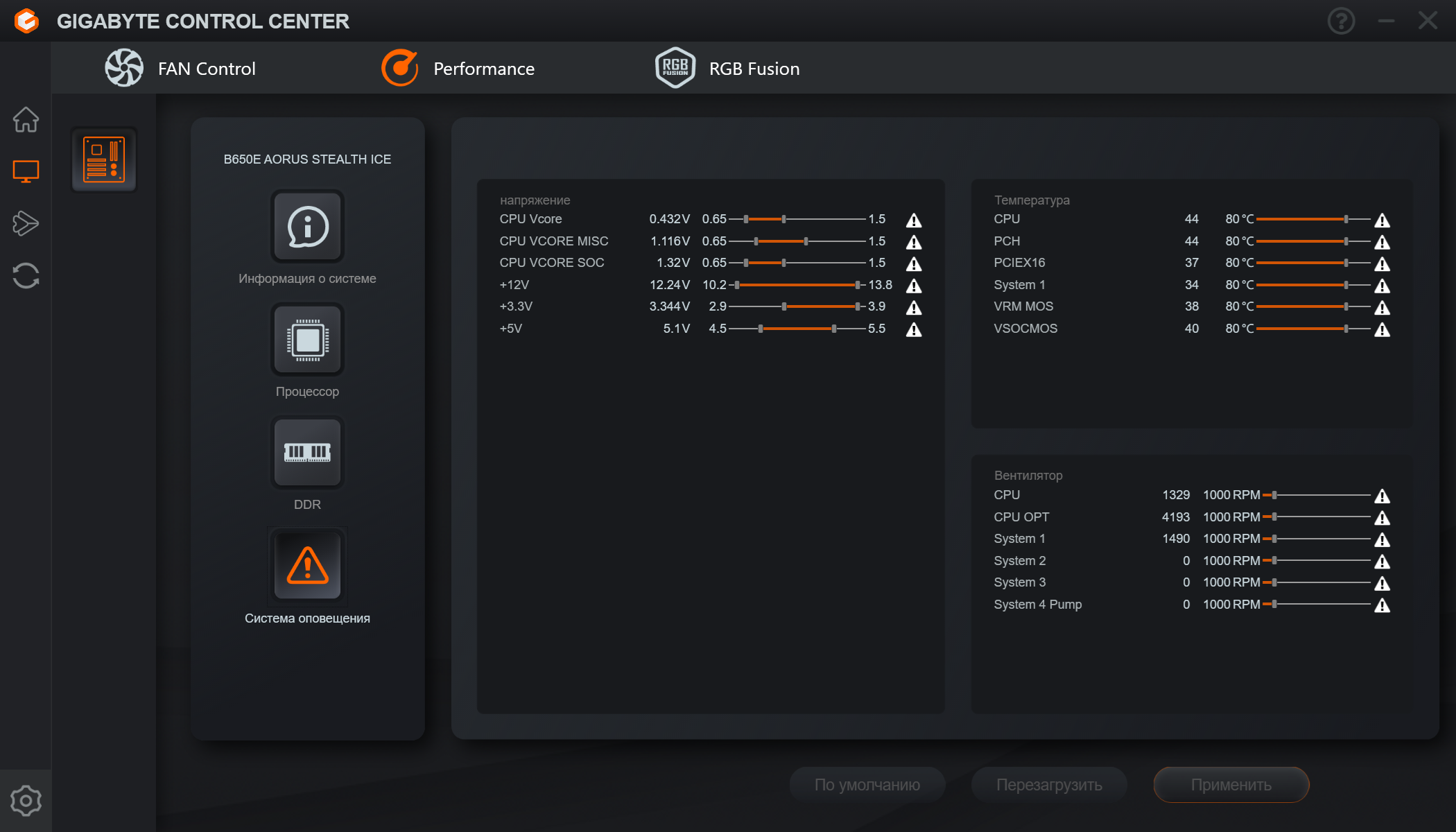Toggle the CPU OPT fan alert triangle
The width and height of the screenshot is (1456, 832).
pyautogui.click(x=1382, y=518)
